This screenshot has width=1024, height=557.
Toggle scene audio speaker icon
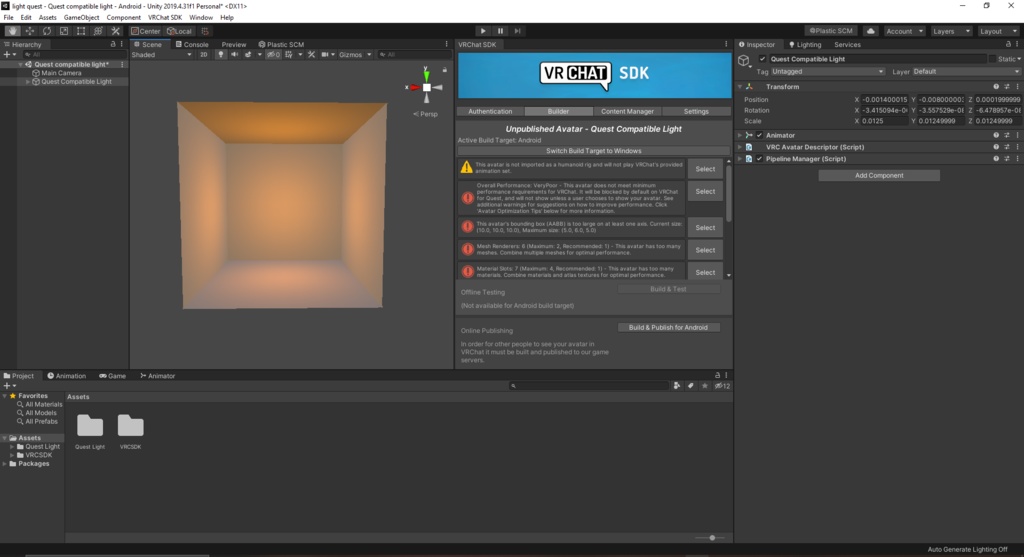234,54
